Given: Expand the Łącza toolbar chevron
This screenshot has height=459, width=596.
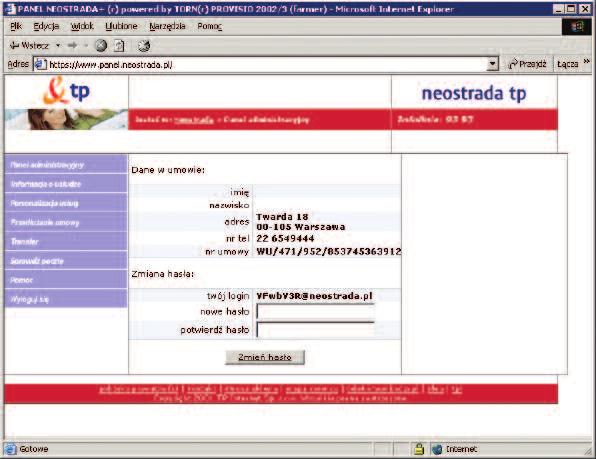Looking at the screenshot, I should [x=586, y=61].
